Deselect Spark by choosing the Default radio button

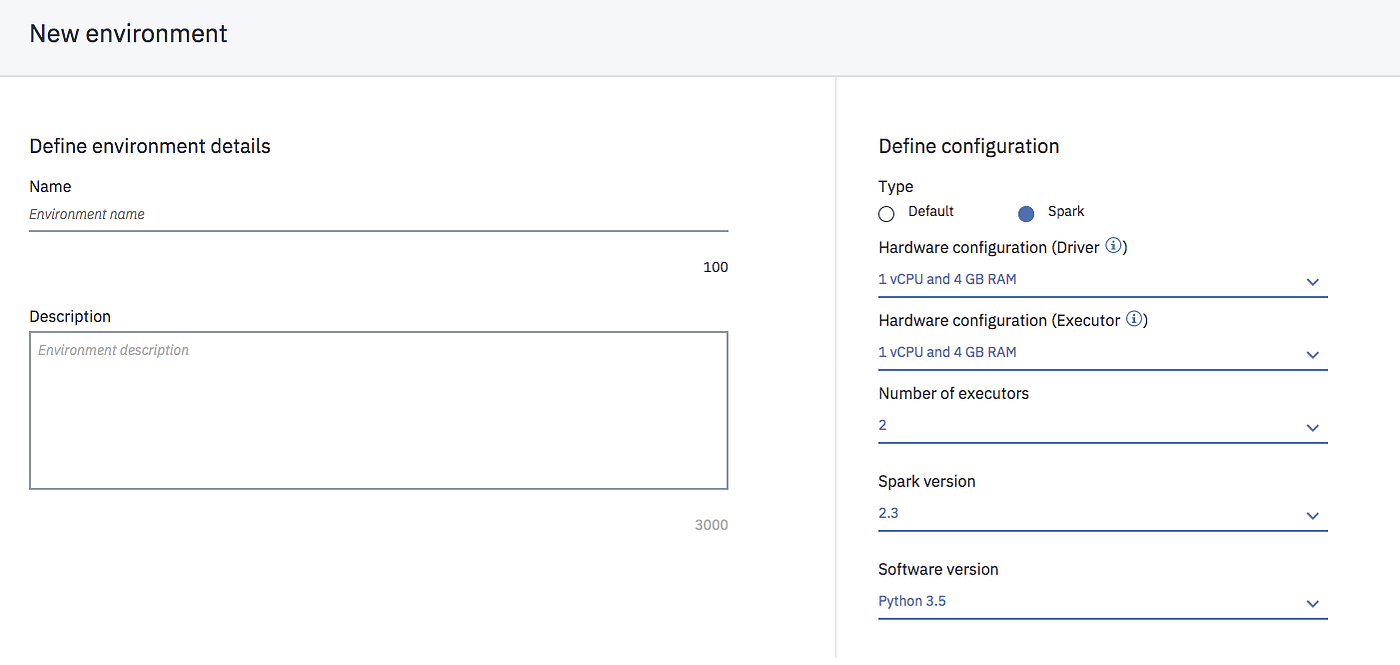point(886,213)
